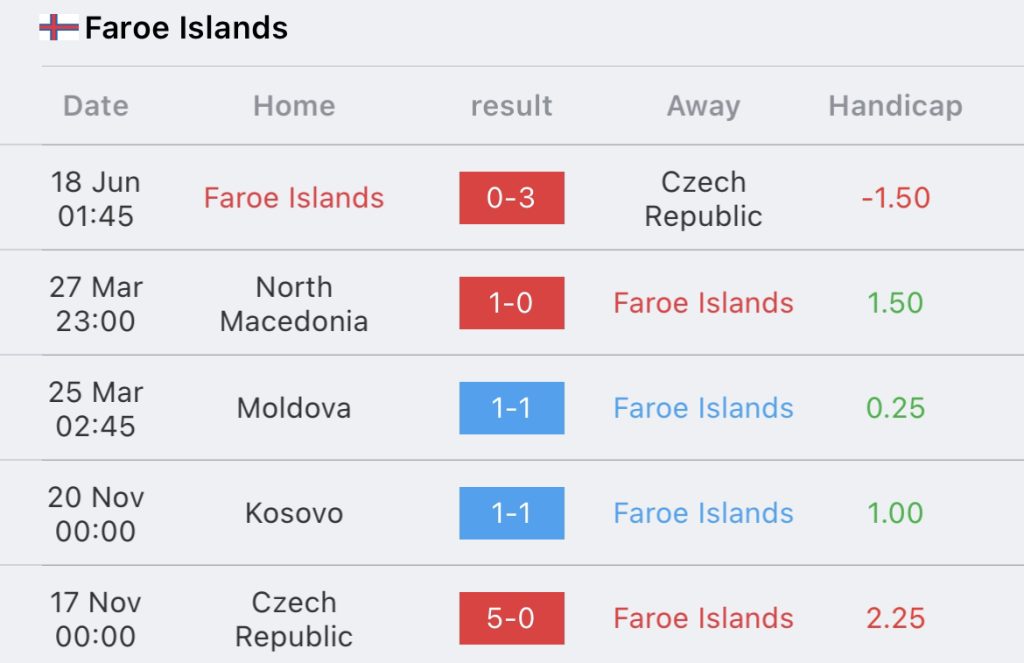Select Kosovo home team name

tap(294, 513)
